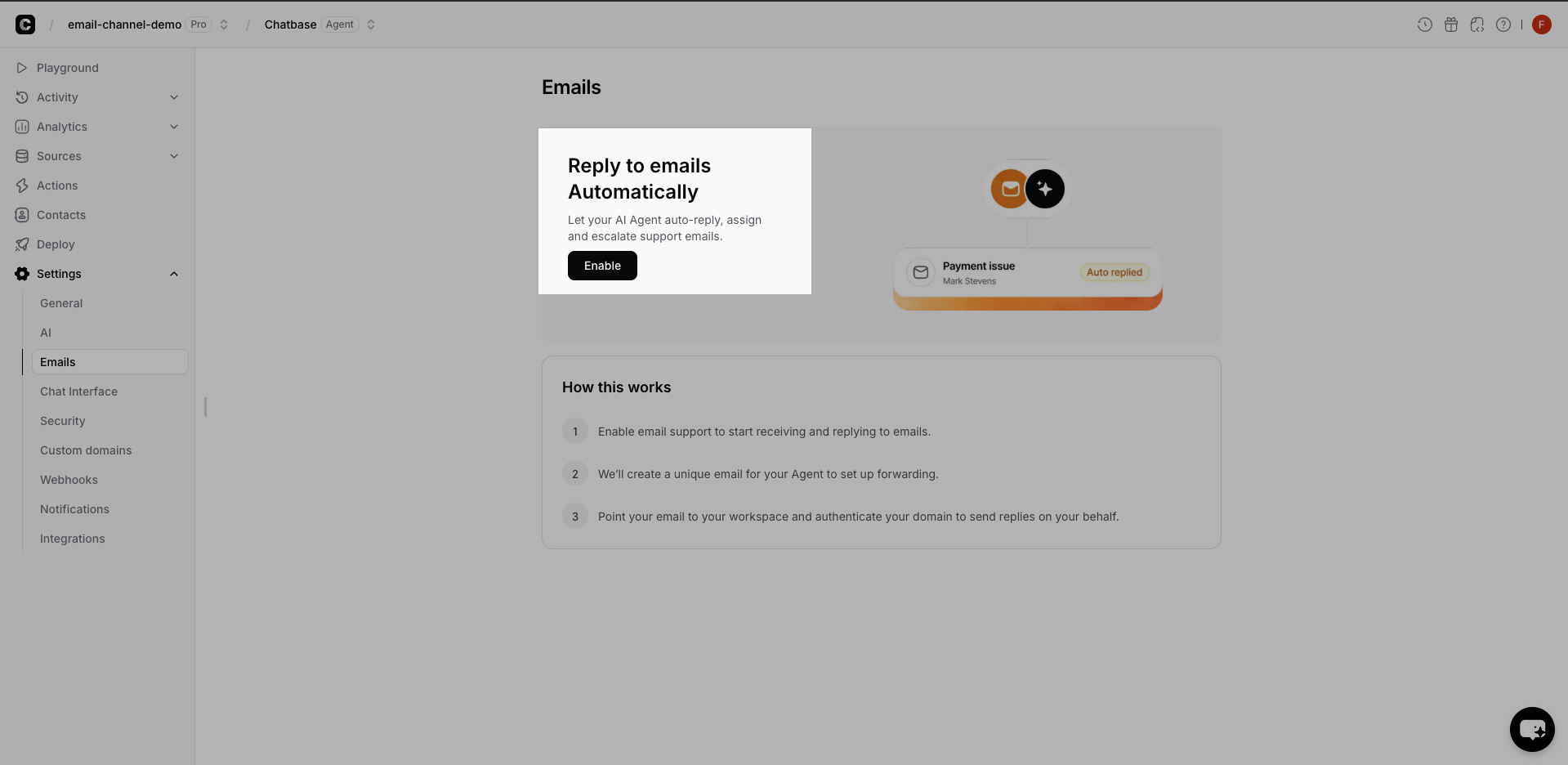Image resolution: width=1568 pixels, height=765 pixels.
Task: Open the chat widget bubble bottom right
Action: coord(1531,729)
